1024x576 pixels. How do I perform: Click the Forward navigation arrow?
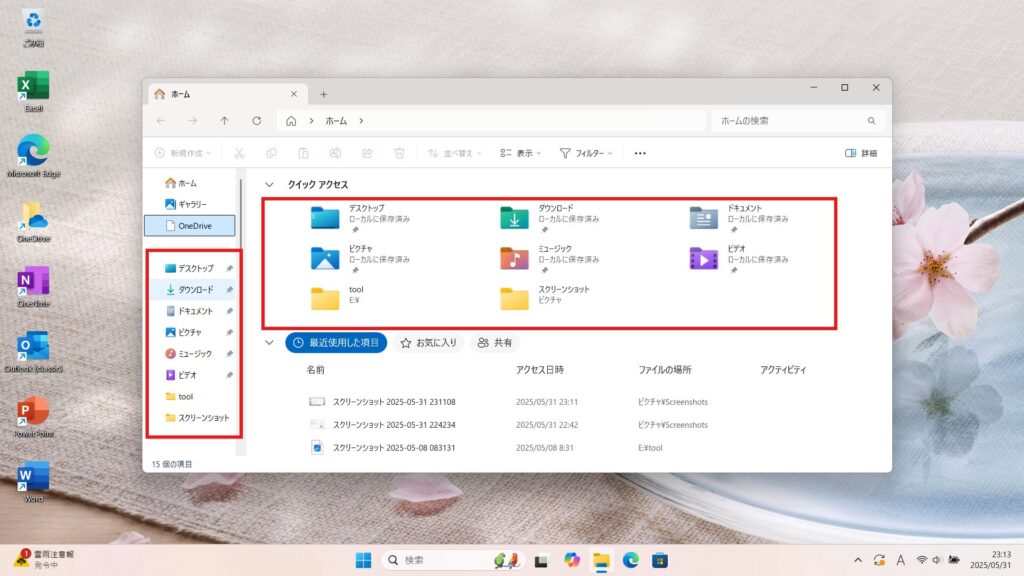[193, 121]
